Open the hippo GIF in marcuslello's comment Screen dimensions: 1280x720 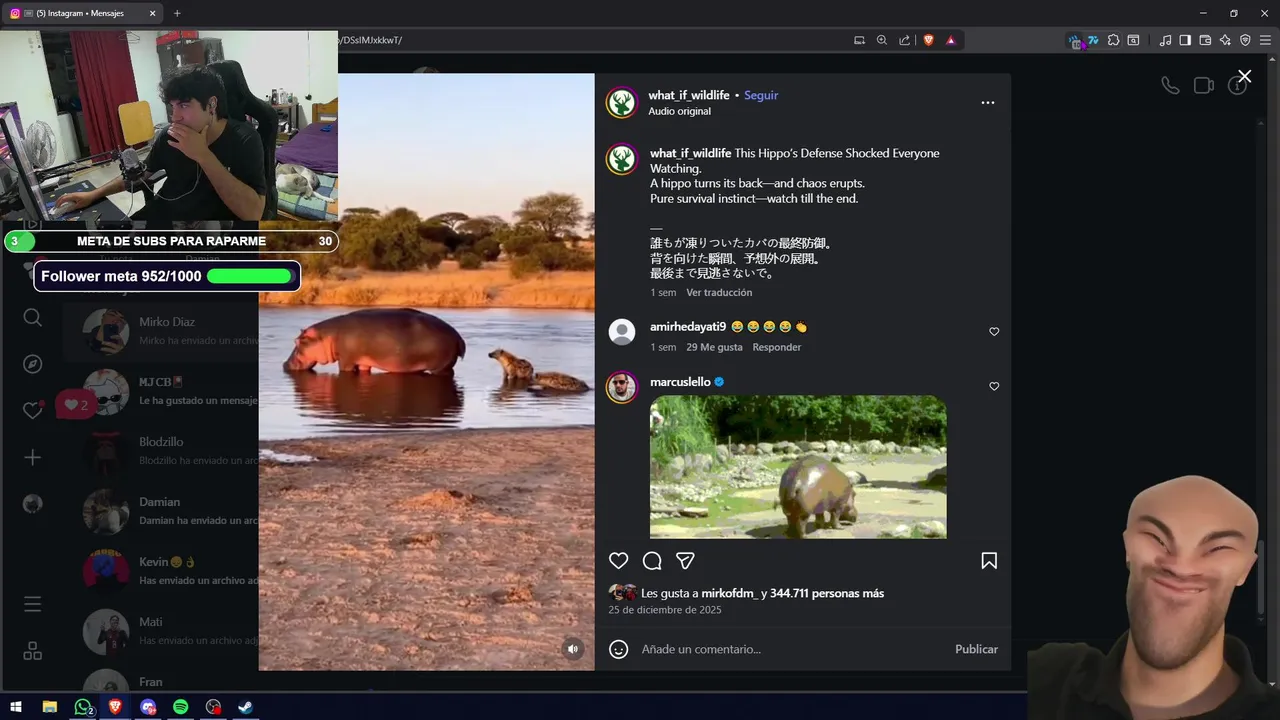pos(798,467)
